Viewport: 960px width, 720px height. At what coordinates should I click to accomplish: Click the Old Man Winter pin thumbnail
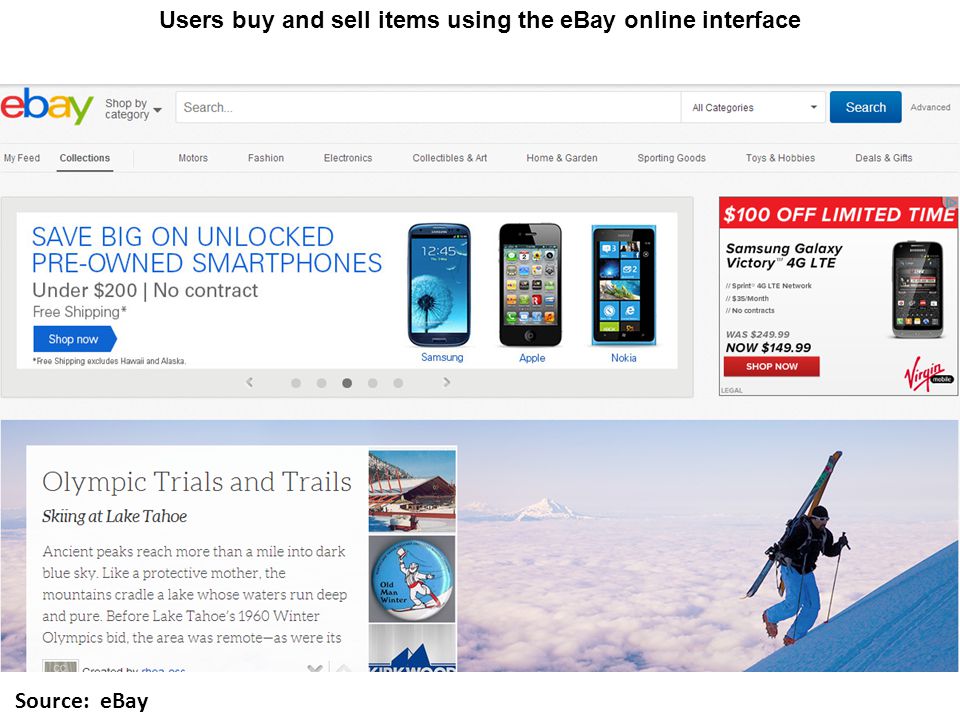click(412, 579)
